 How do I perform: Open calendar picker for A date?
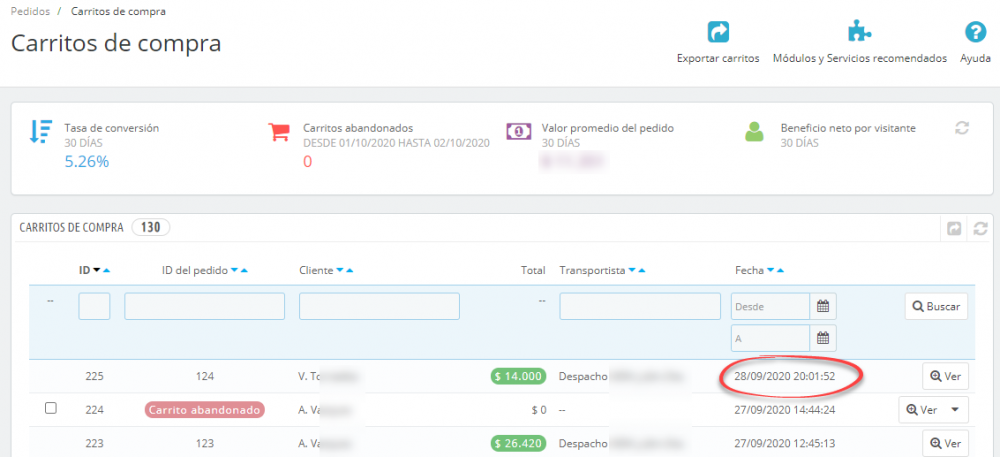823,338
